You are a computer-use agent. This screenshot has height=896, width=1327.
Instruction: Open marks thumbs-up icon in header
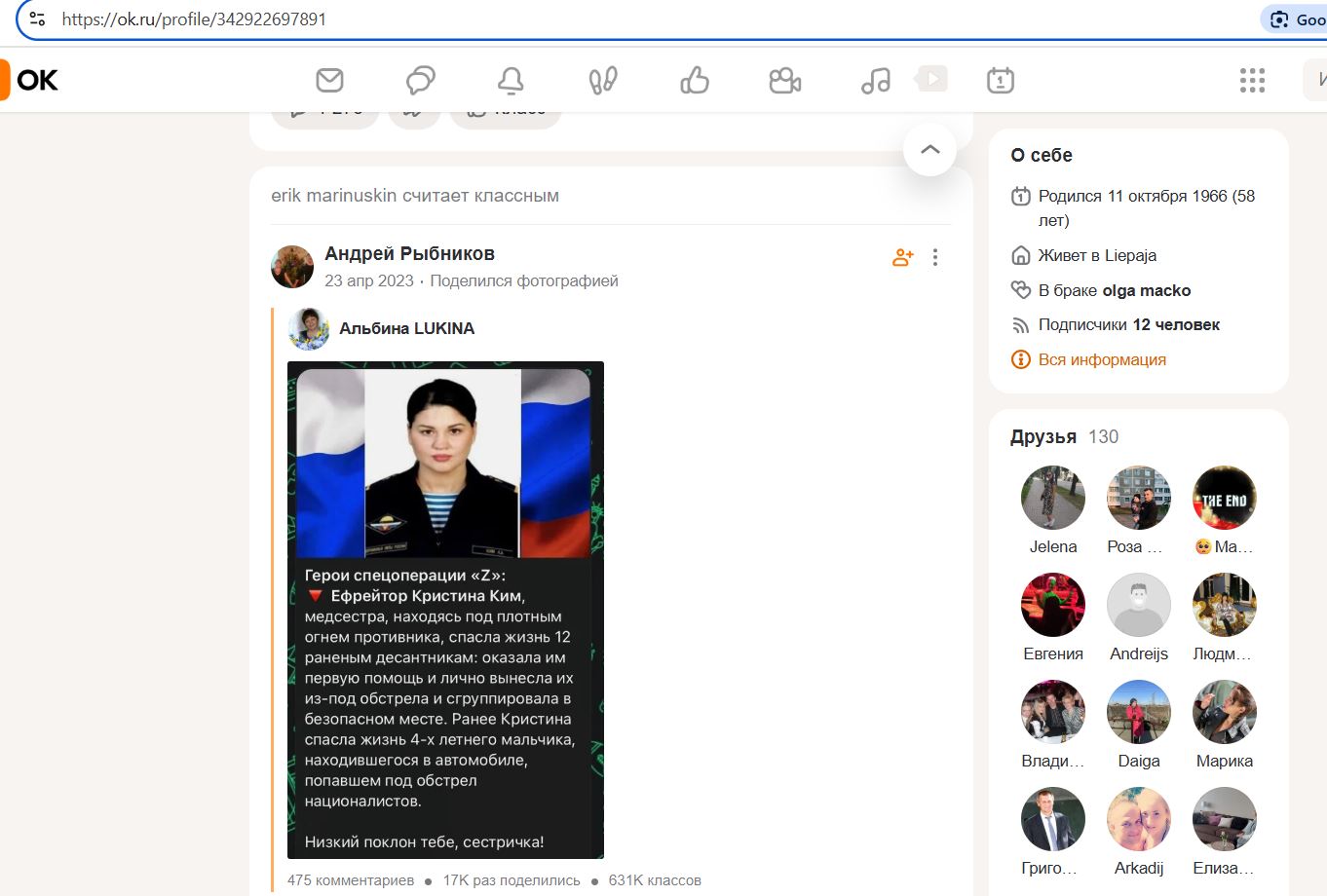695,80
